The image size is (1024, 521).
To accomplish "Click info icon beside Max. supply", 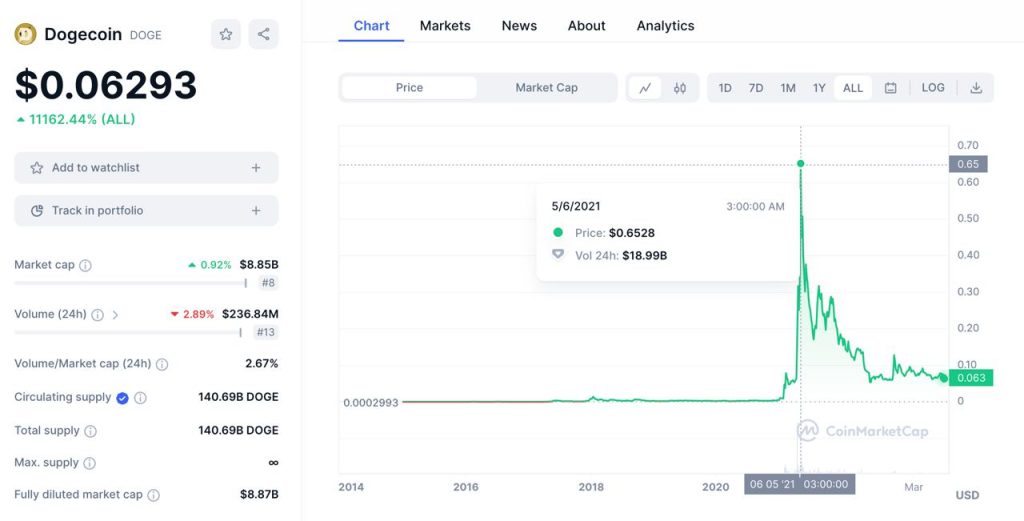I will pos(89,463).
